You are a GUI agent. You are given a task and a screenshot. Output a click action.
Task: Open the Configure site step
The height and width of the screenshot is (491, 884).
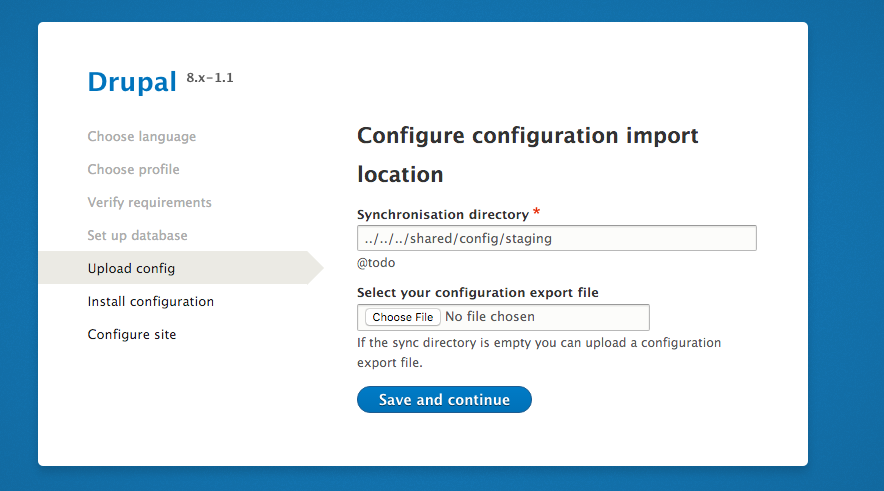tap(132, 335)
